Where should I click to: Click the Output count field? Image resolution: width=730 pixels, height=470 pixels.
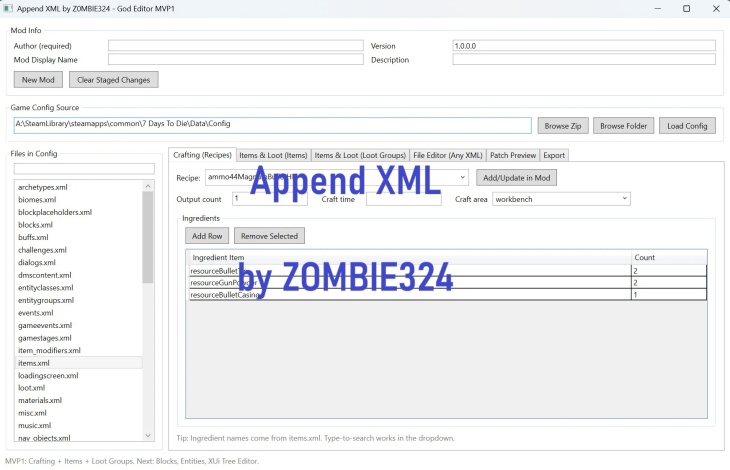point(270,199)
